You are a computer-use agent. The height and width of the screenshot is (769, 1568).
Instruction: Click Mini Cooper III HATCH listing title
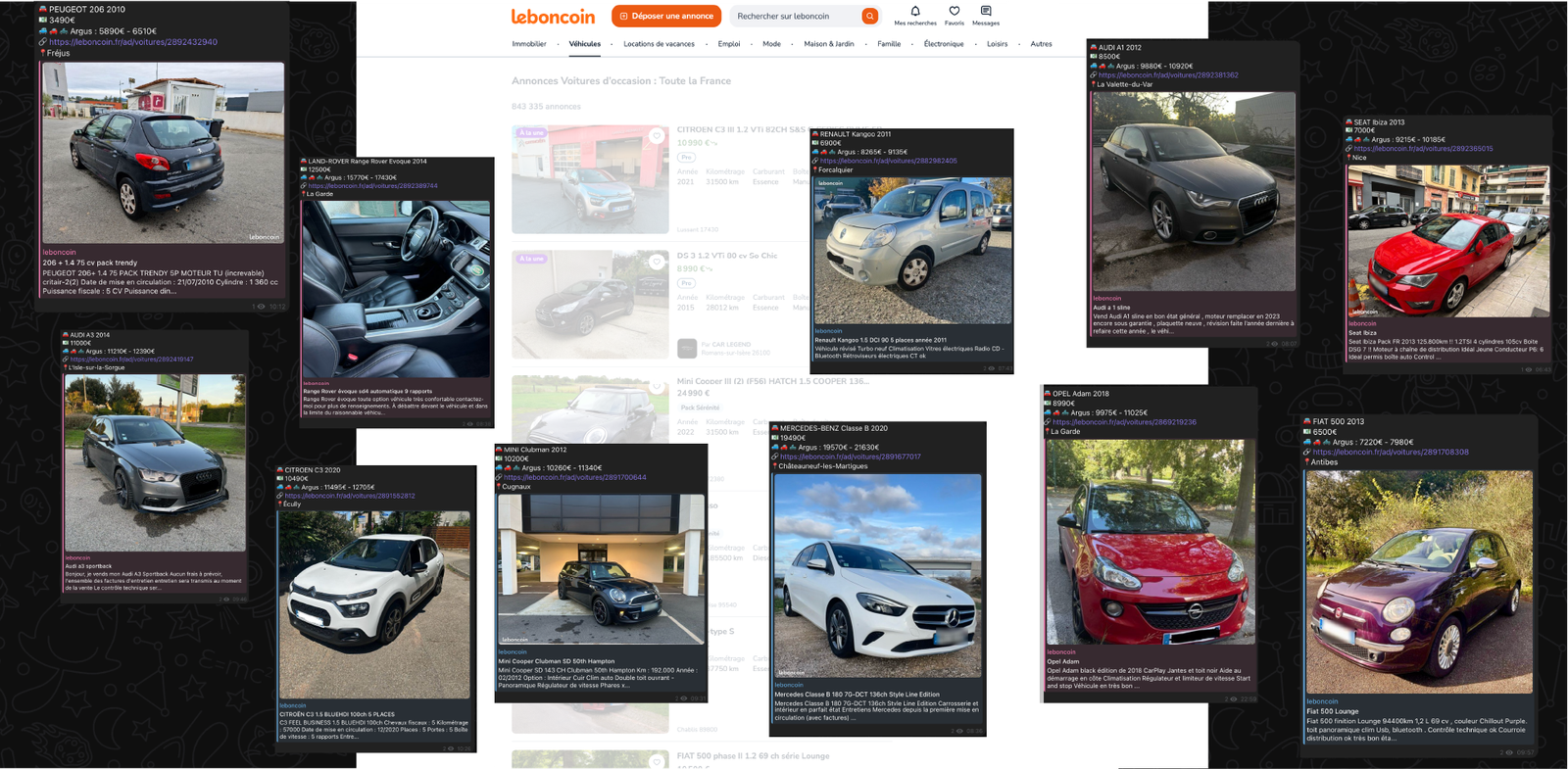pyautogui.click(x=772, y=381)
